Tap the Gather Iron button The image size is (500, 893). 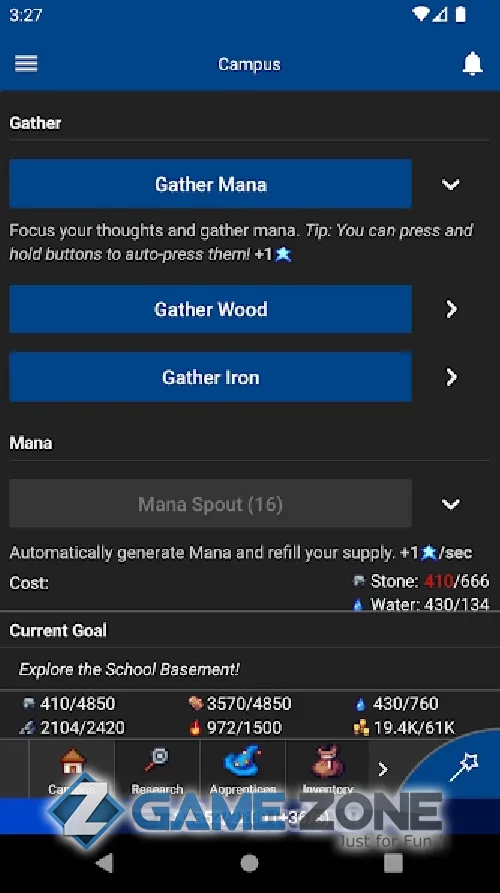[x=210, y=377]
